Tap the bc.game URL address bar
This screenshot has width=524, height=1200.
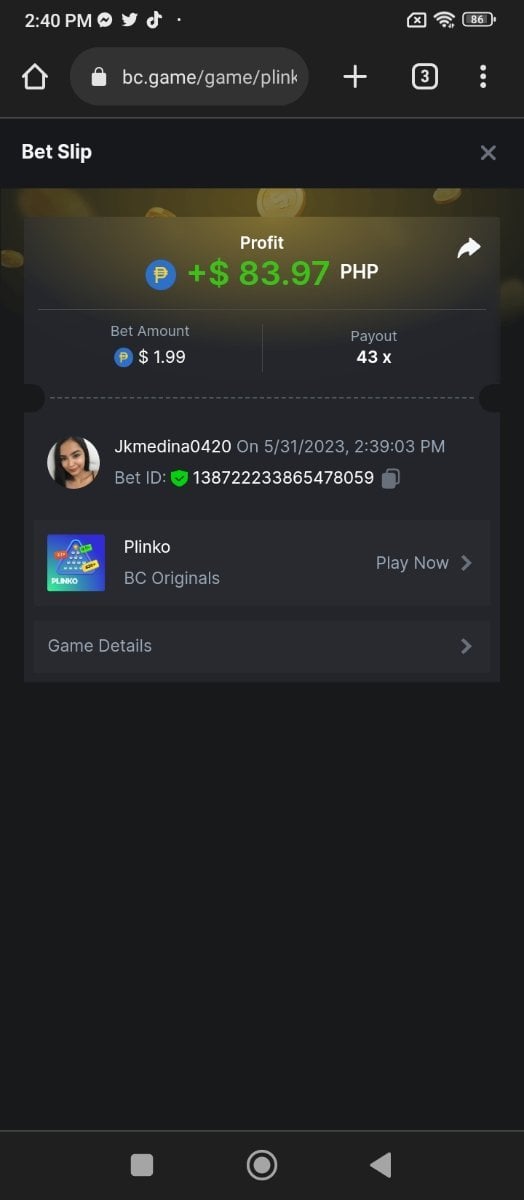click(189, 77)
